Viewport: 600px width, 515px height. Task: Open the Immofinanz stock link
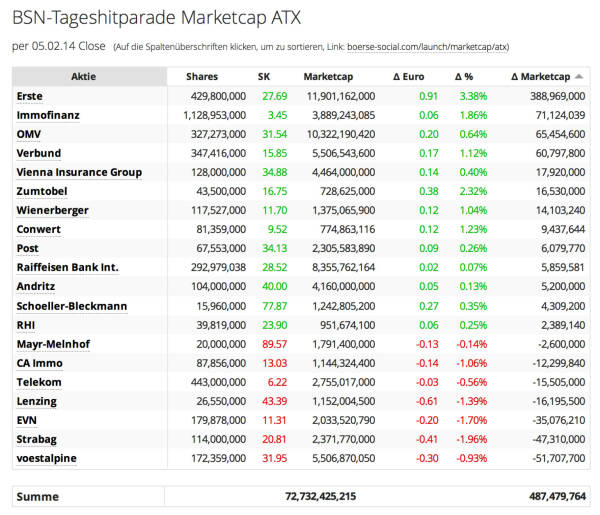pos(48,115)
